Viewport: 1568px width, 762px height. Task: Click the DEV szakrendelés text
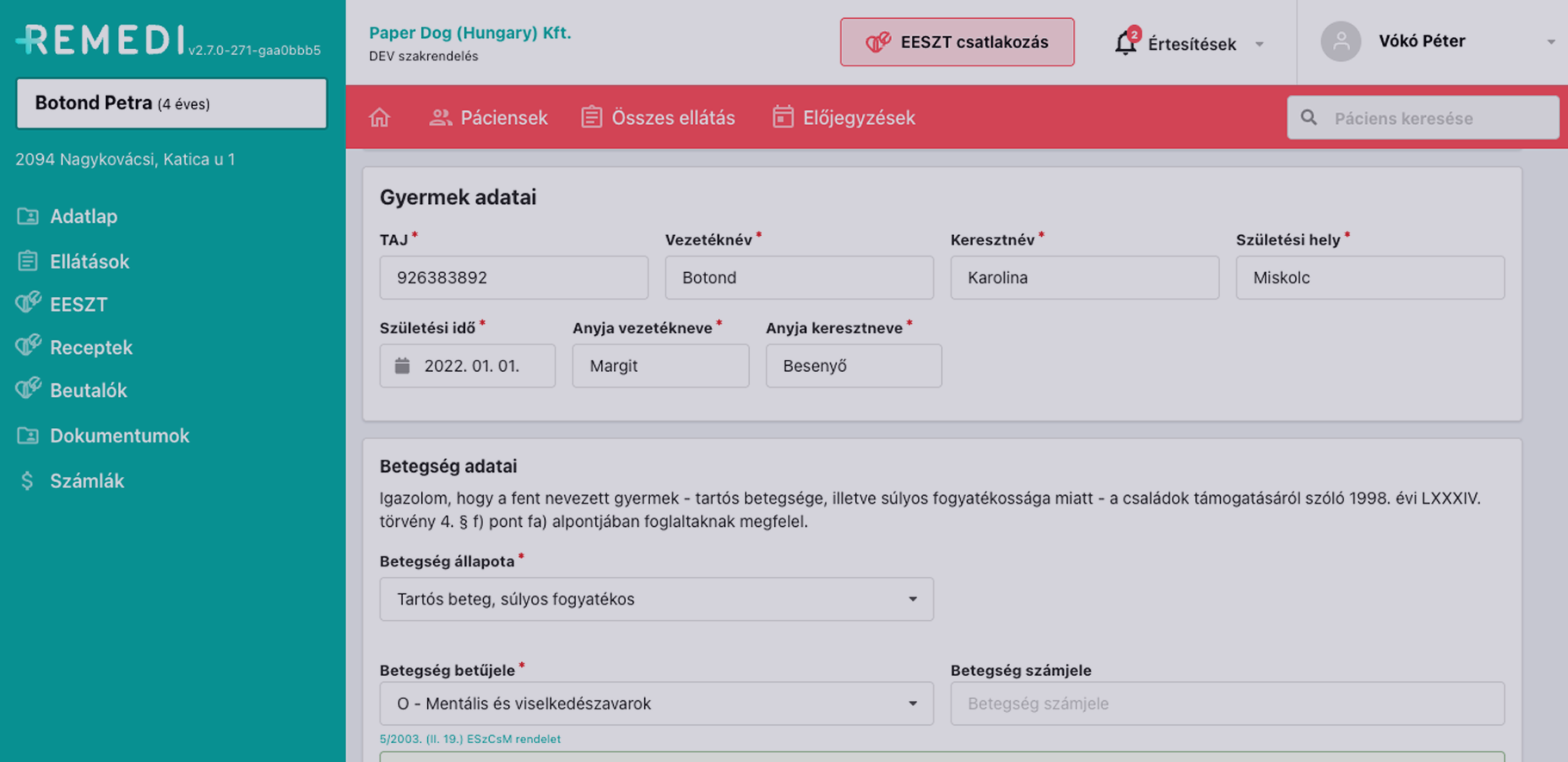424,56
